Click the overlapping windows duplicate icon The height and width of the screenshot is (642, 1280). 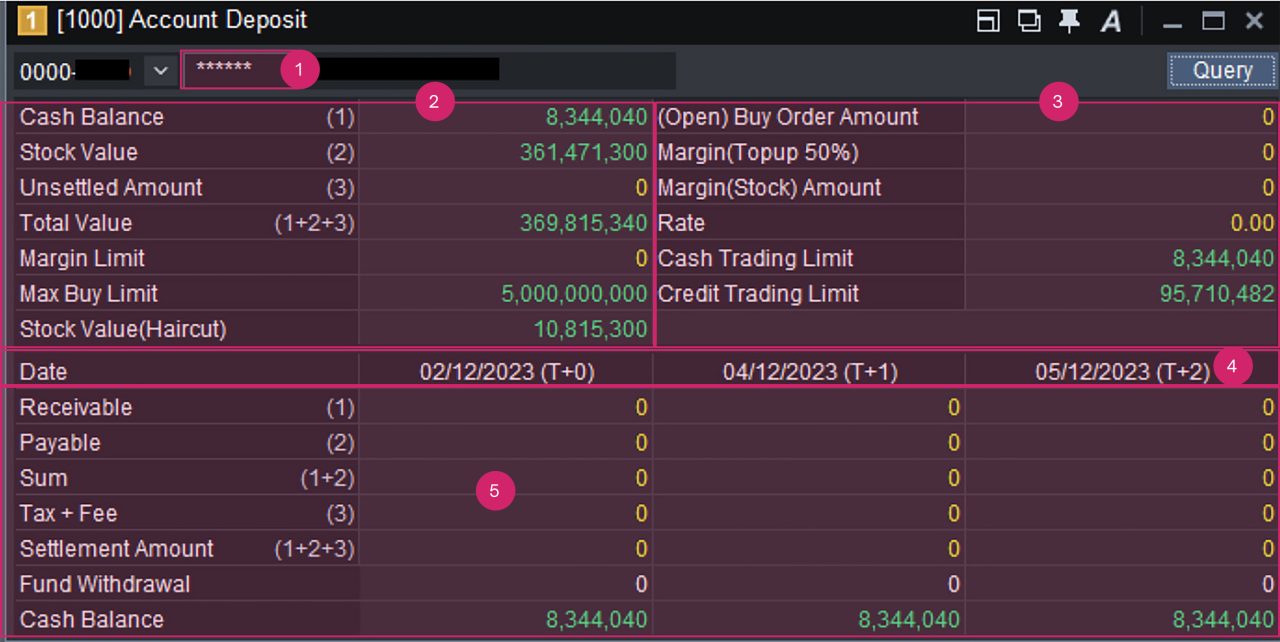point(1029,21)
